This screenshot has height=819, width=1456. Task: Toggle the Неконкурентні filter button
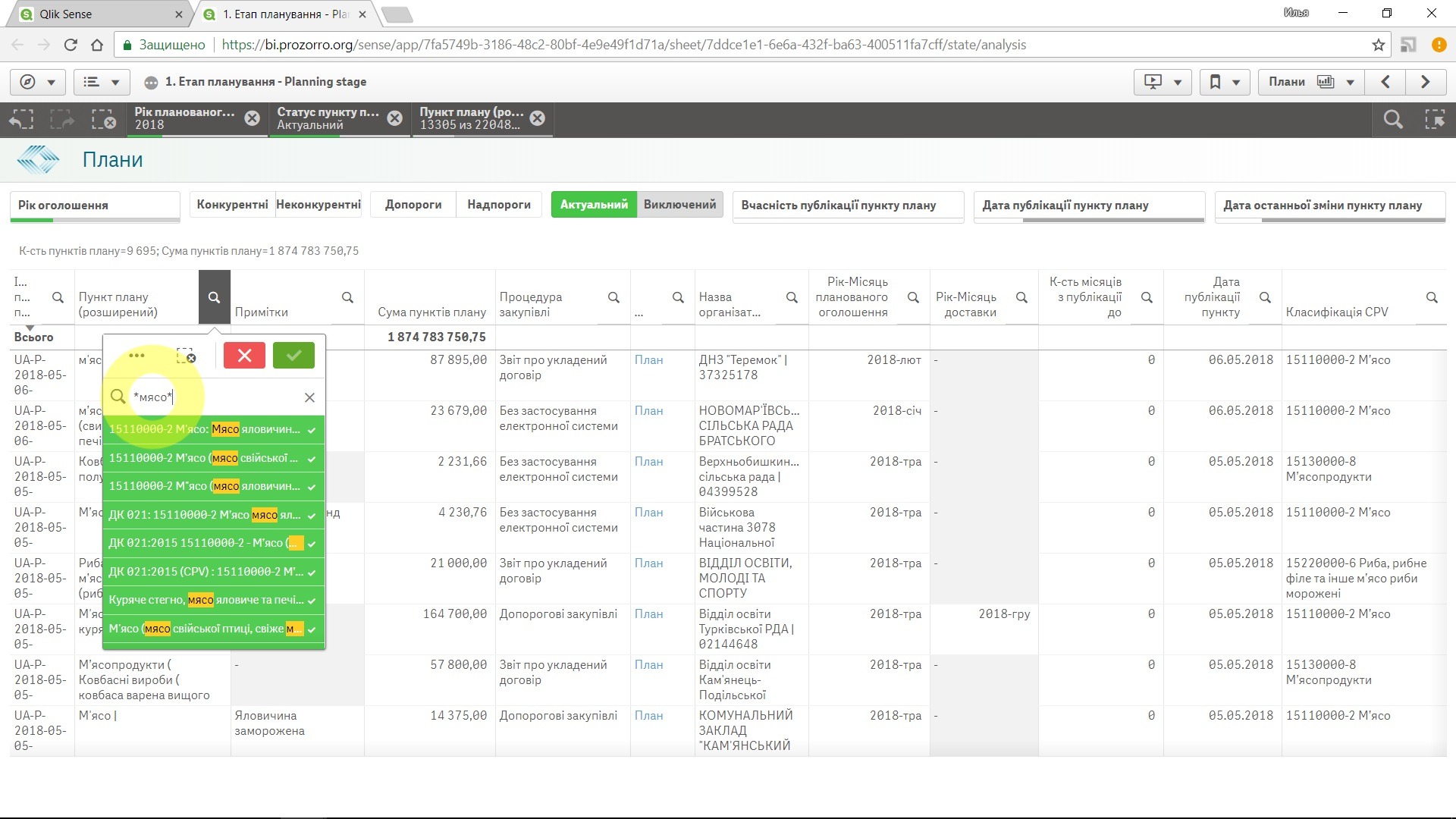318,205
